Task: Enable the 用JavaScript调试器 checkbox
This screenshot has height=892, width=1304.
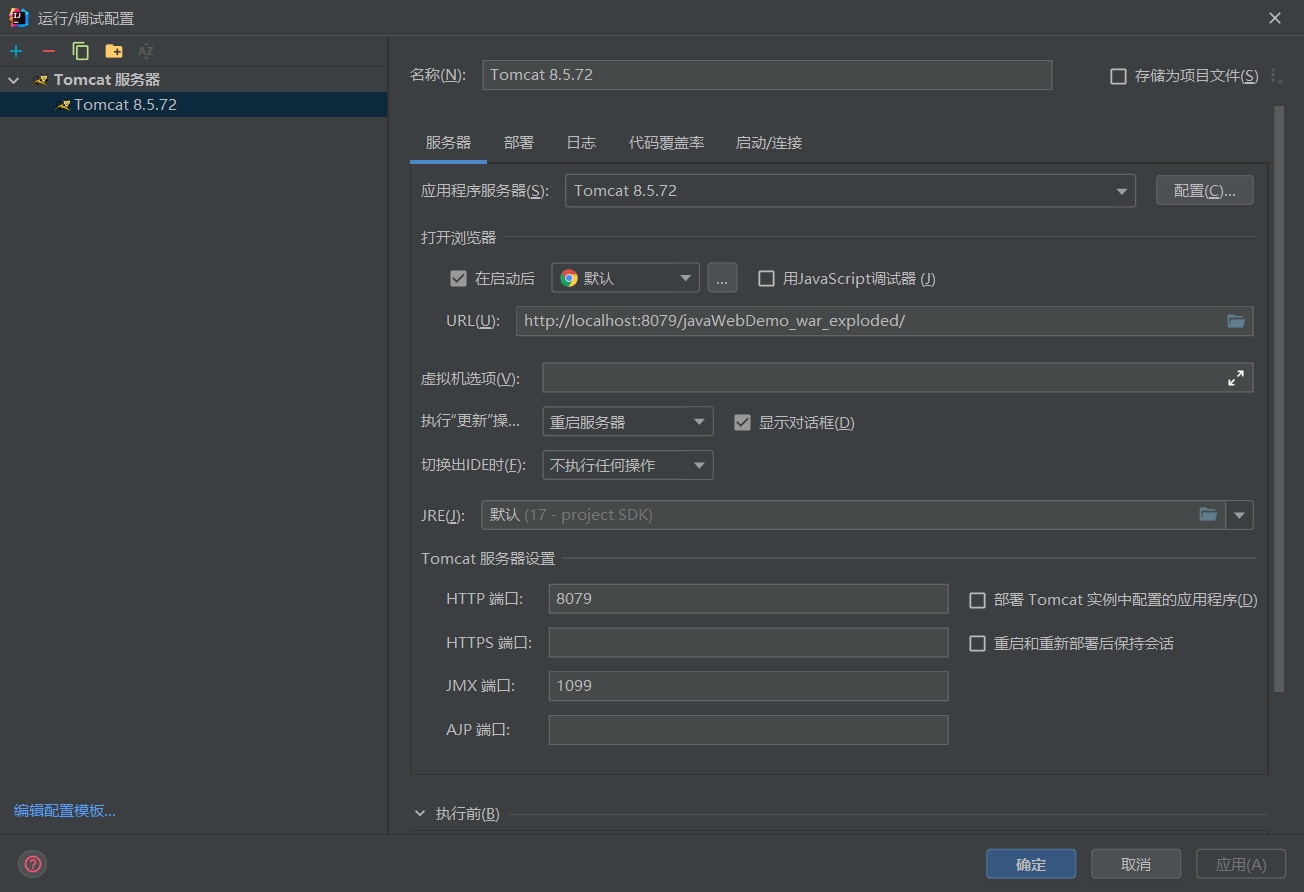Action: (x=767, y=279)
